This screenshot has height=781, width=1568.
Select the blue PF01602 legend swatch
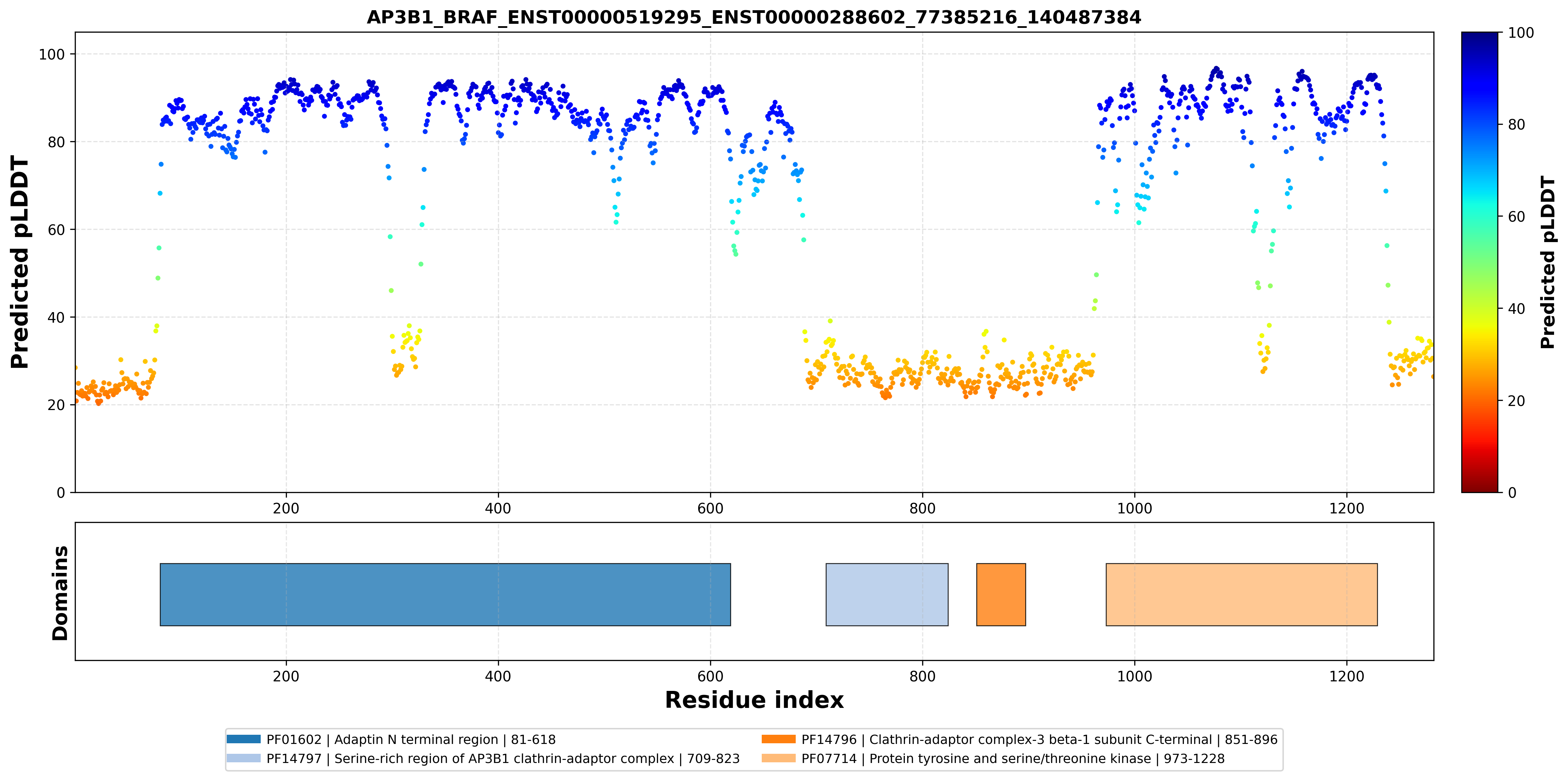click(243, 739)
